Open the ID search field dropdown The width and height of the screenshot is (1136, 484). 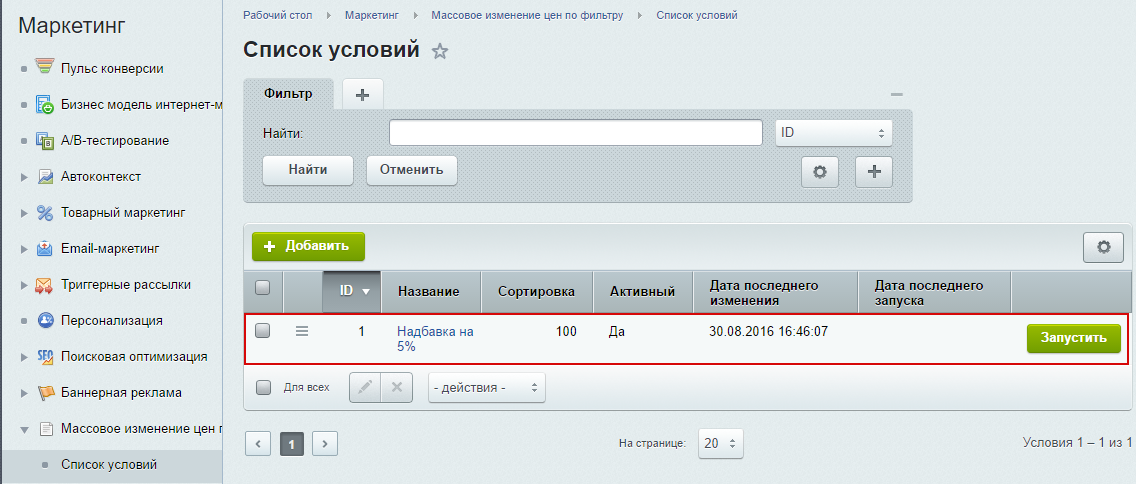[833, 133]
